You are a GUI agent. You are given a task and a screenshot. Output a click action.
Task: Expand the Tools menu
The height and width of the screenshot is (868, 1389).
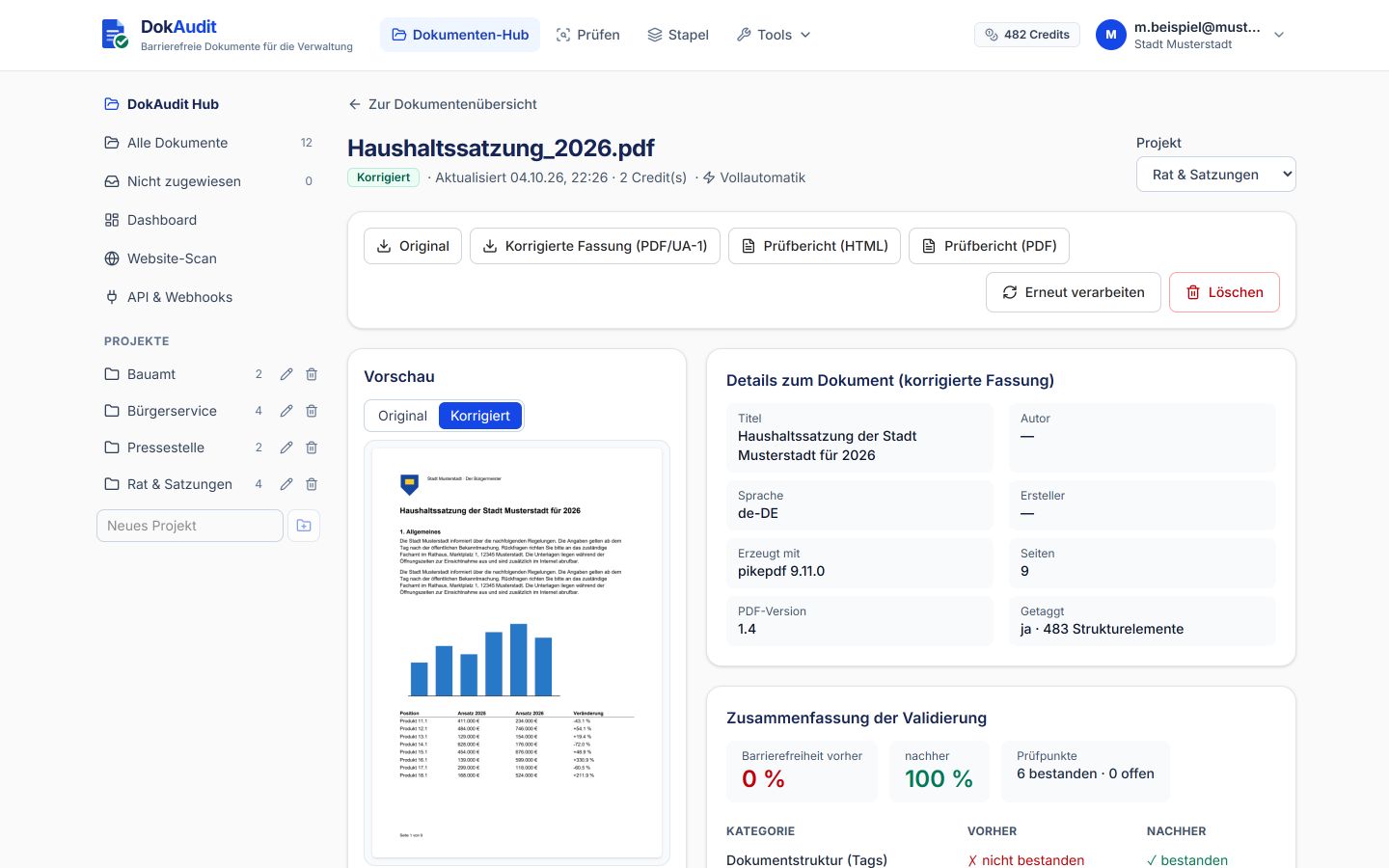click(774, 35)
